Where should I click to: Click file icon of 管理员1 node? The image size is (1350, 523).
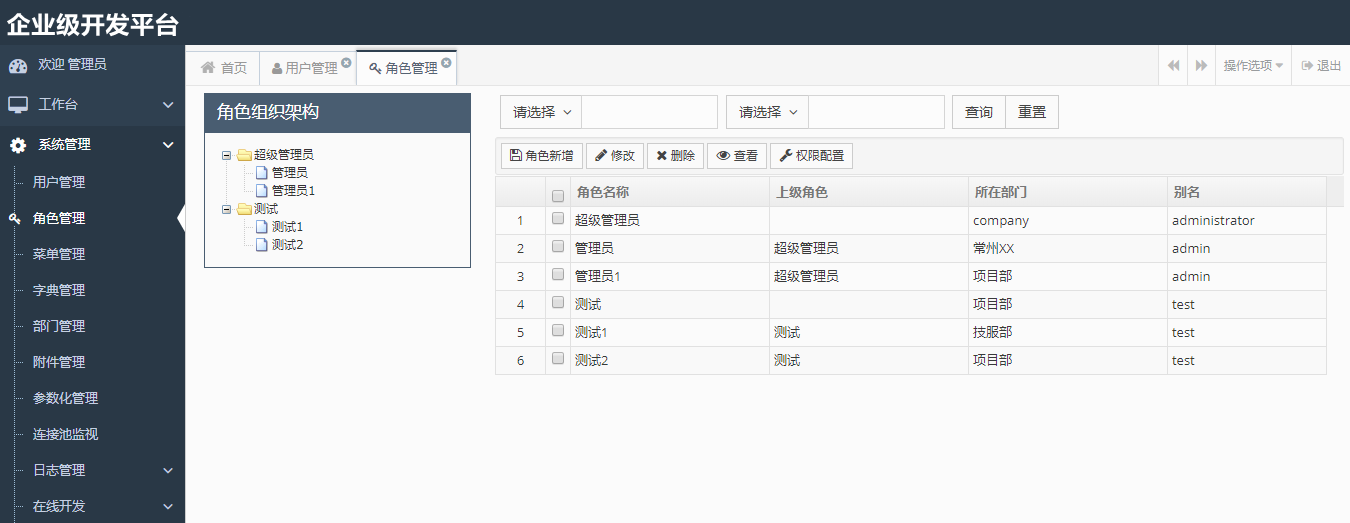coord(262,190)
